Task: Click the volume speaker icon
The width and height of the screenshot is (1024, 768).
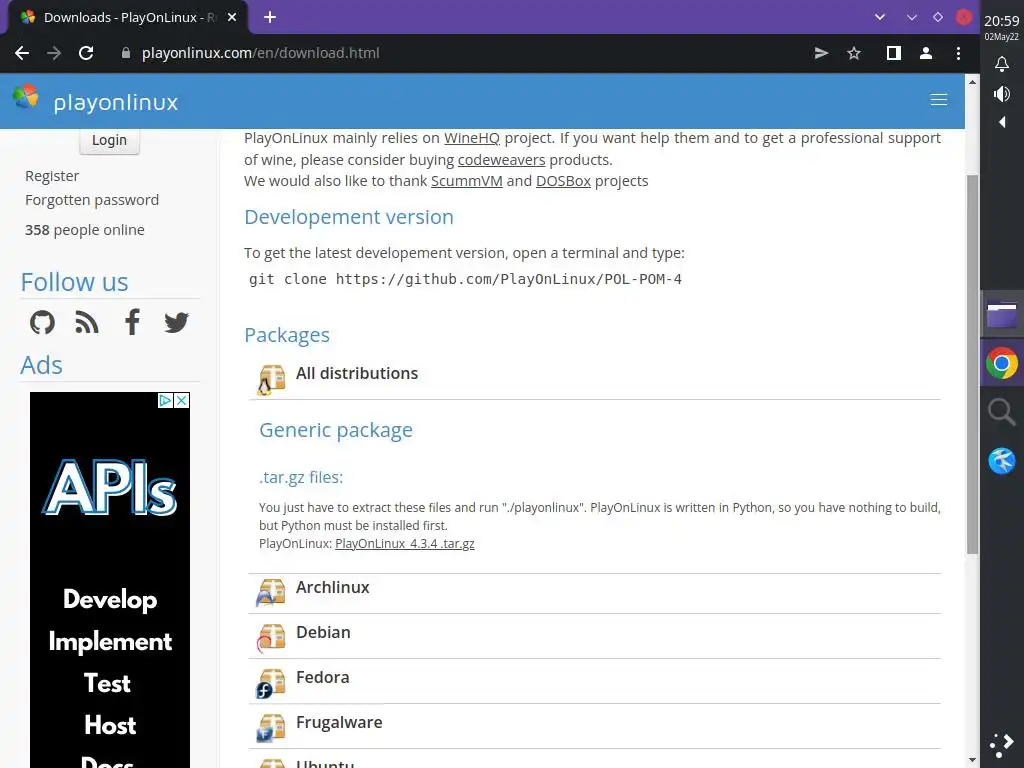Action: point(1001,93)
